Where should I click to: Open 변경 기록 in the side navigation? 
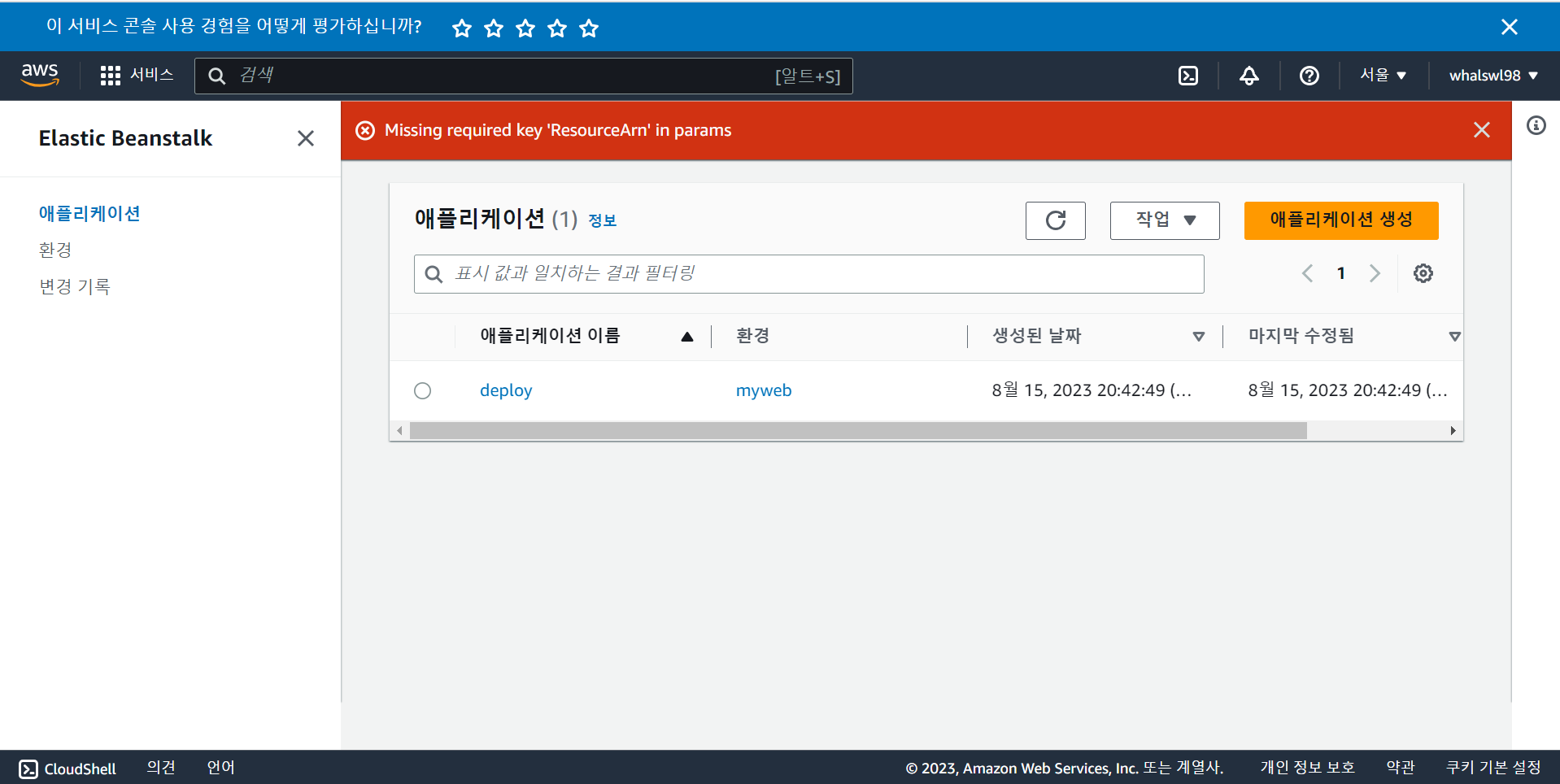coord(75,286)
